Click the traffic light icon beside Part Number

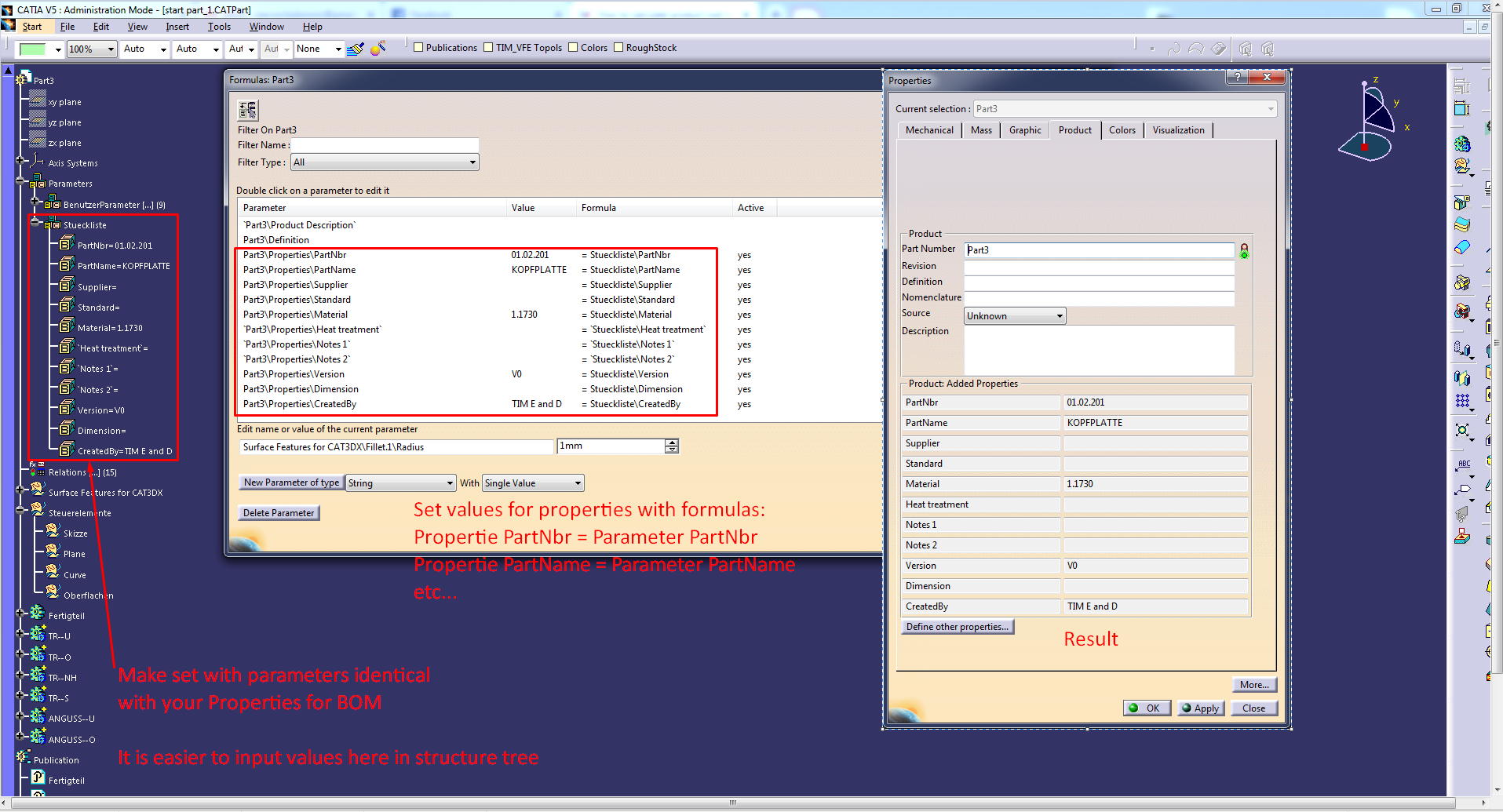1244,251
